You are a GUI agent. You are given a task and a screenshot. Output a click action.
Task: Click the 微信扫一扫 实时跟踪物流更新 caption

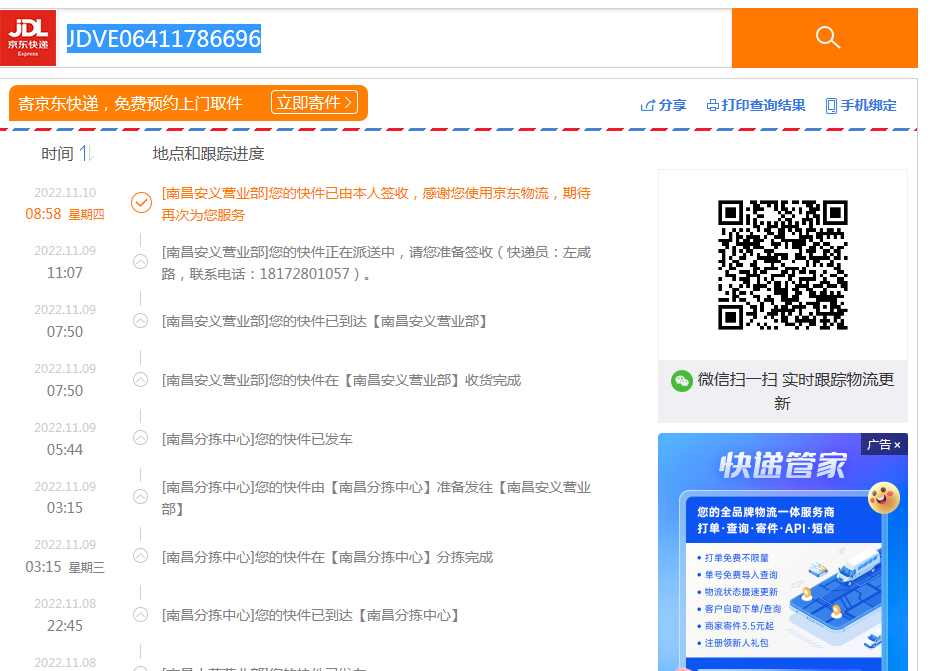pyautogui.click(x=796, y=391)
